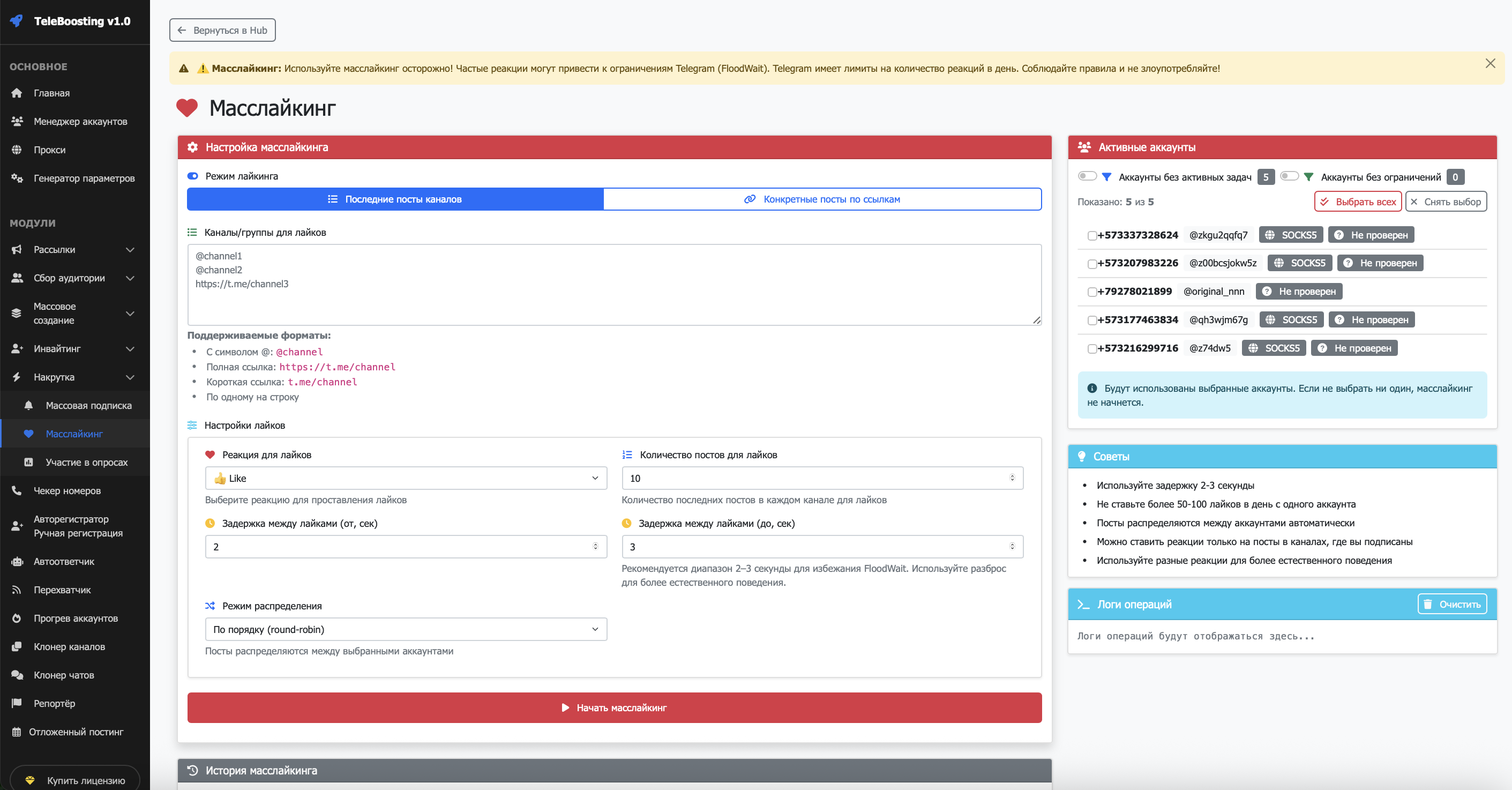
Task: Open the like reaction dropdown
Action: tap(406, 479)
